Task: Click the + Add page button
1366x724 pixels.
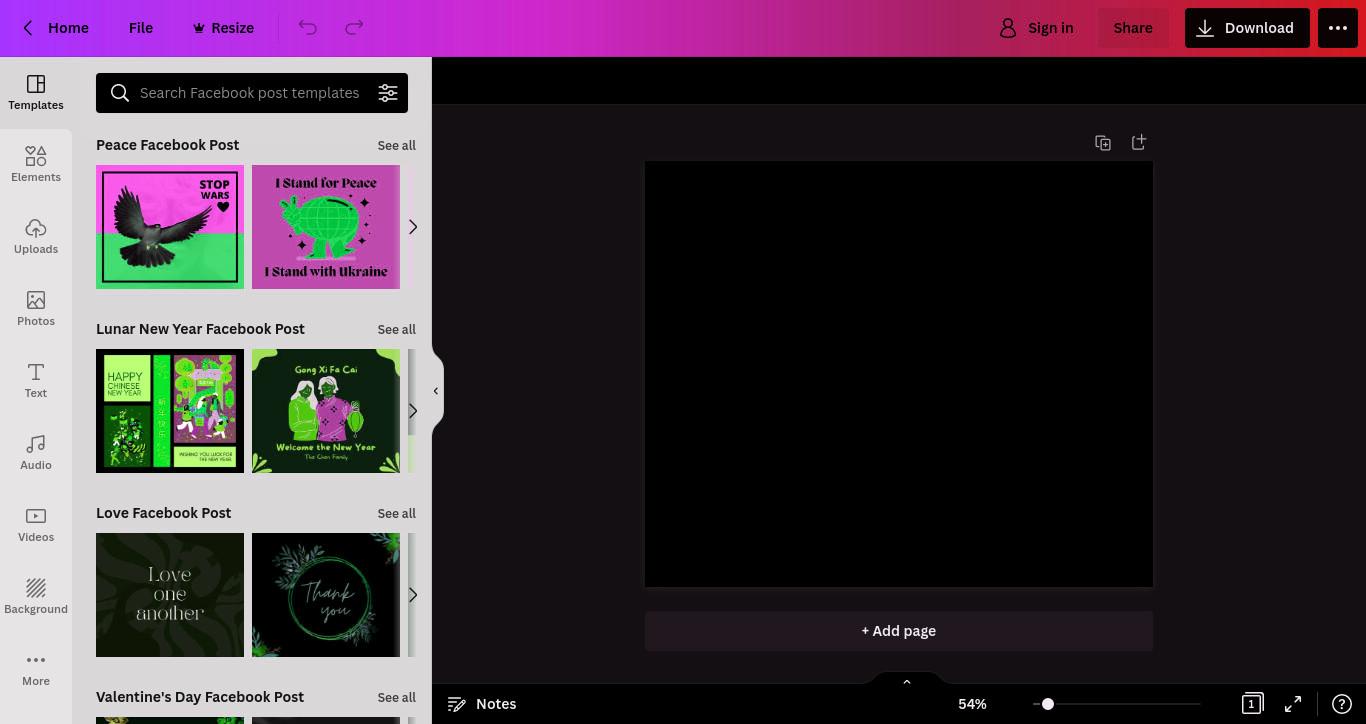Action: [x=899, y=631]
